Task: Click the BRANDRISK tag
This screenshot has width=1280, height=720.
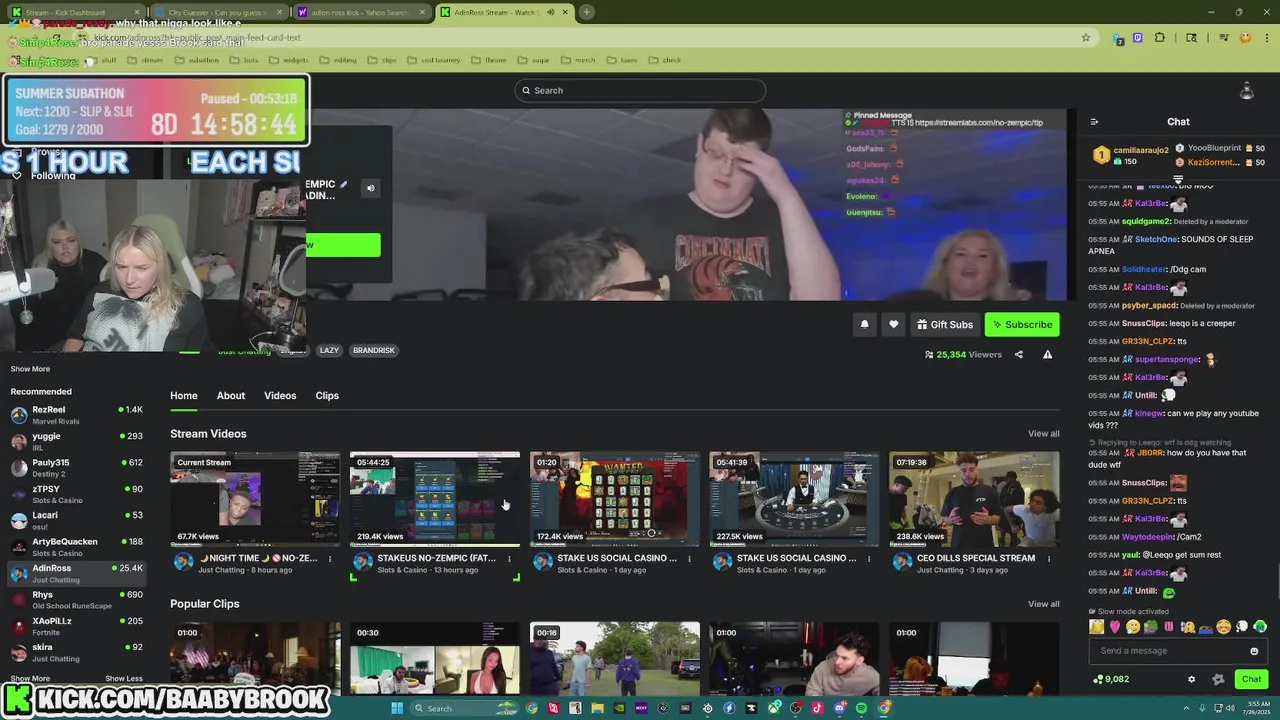Action: point(374,351)
